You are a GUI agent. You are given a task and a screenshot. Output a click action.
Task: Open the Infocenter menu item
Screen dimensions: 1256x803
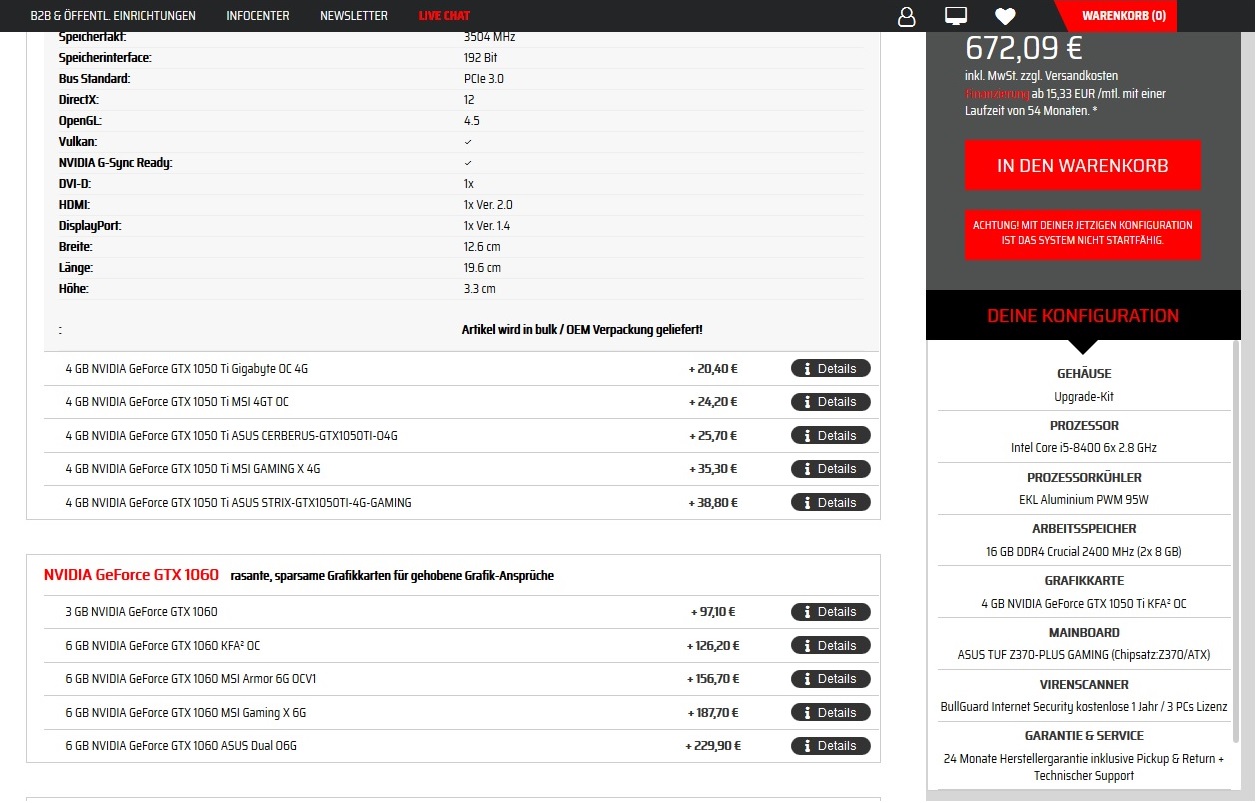pos(258,16)
